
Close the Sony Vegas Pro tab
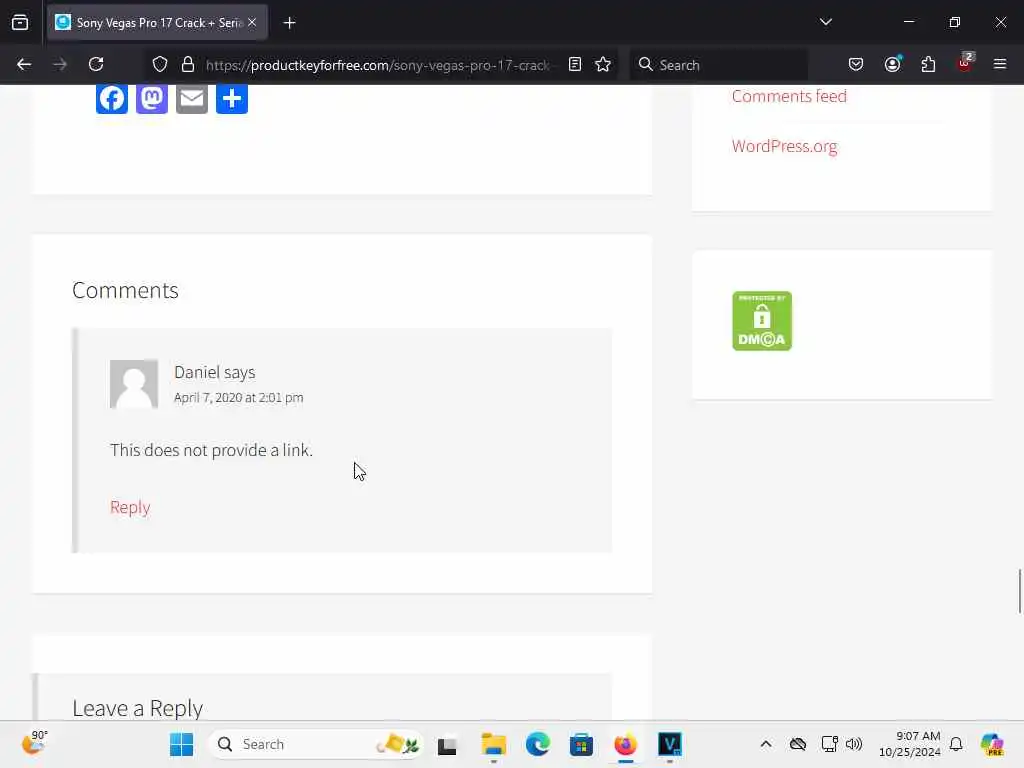pyautogui.click(x=252, y=22)
